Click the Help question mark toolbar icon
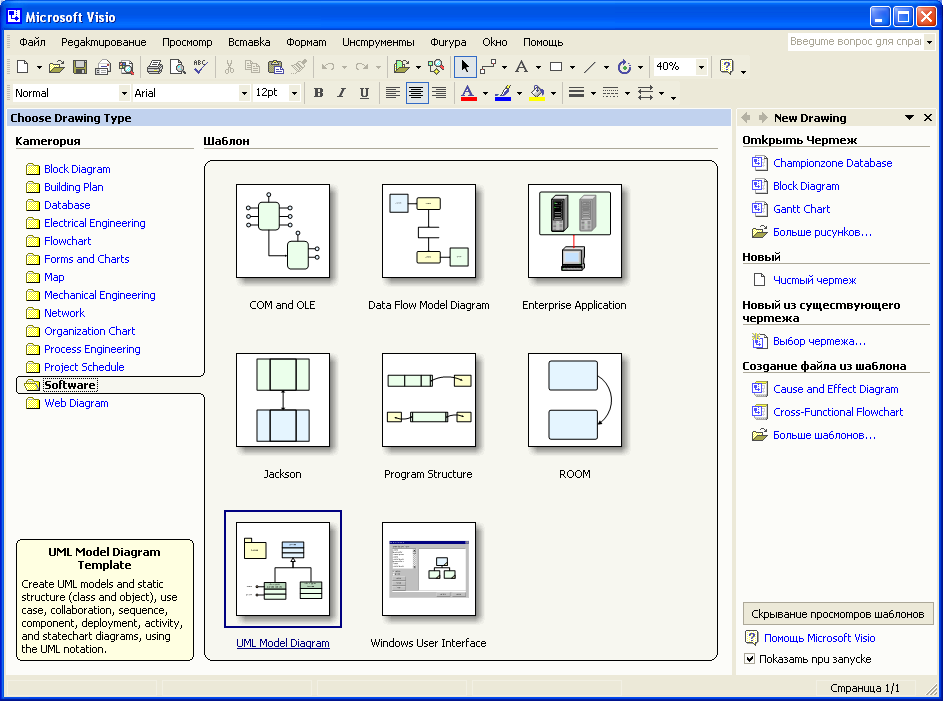The width and height of the screenshot is (943, 701). (726, 67)
